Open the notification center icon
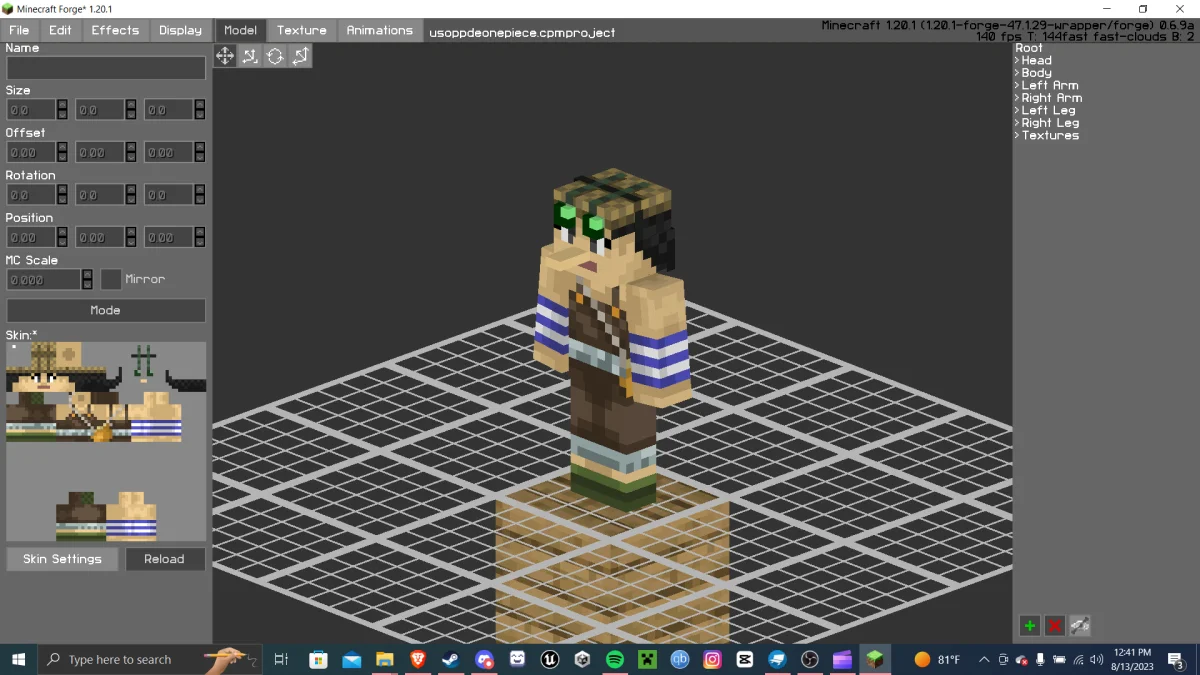Image resolution: width=1200 pixels, height=675 pixels. (x=1178, y=660)
